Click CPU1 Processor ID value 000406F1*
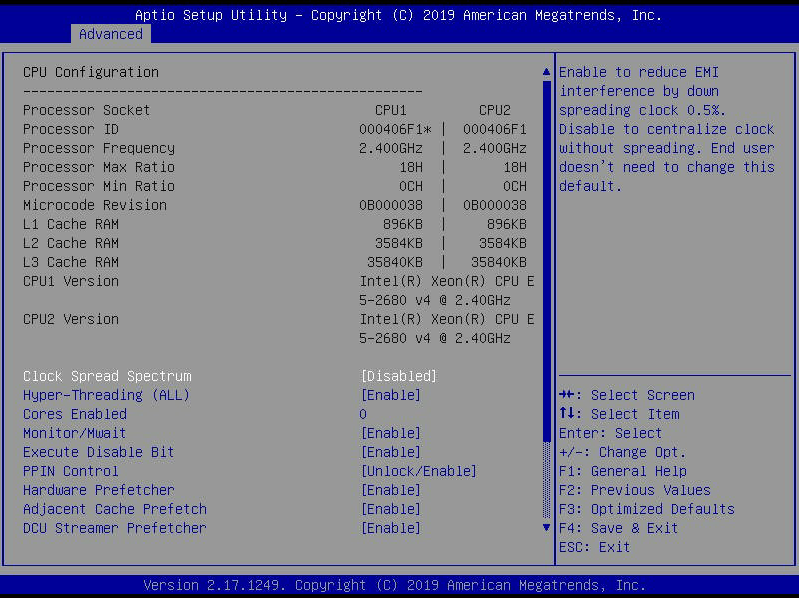Image resolution: width=799 pixels, height=598 pixels. click(x=395, y=129)
